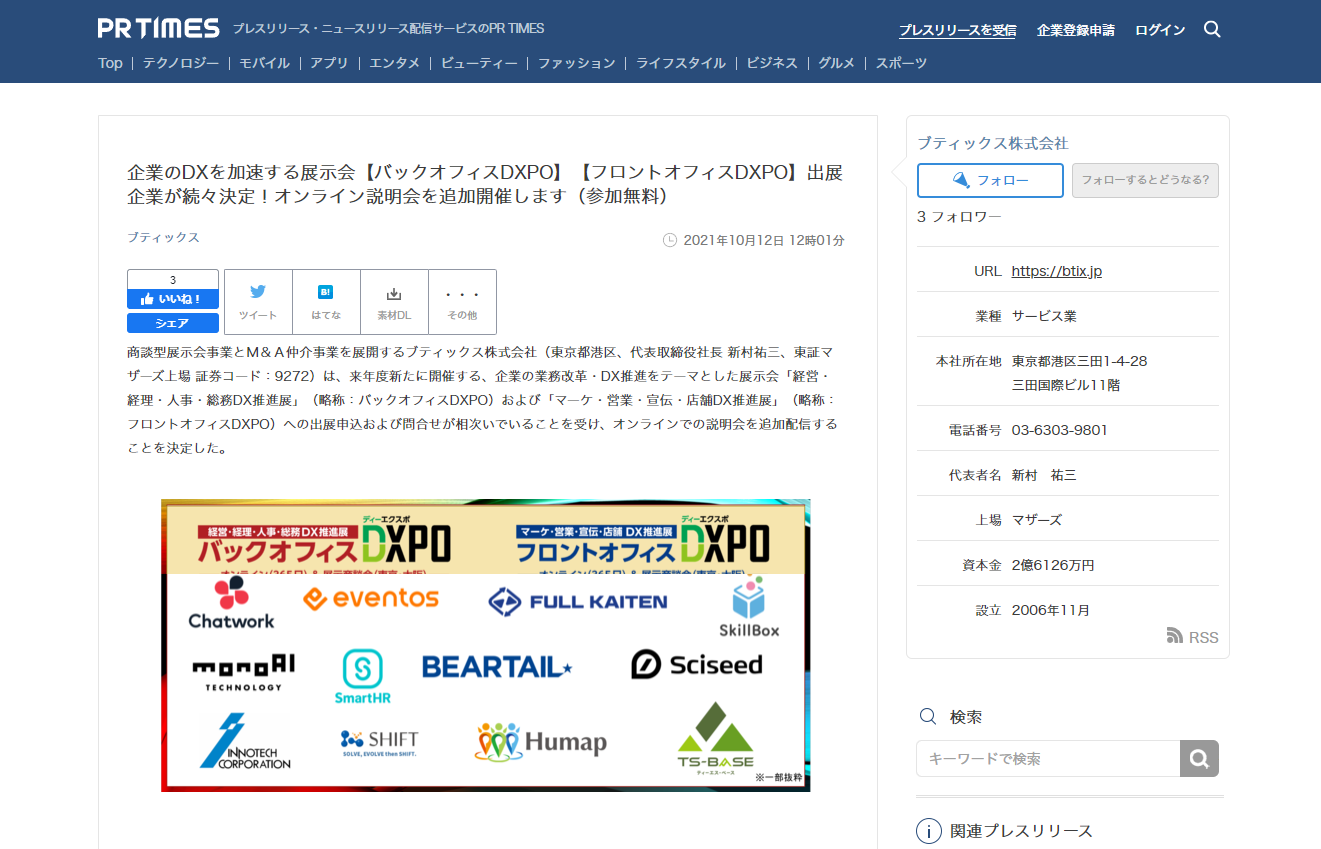The image size is (1321, 849).
Task: Focus the キーワードで検索 input field
Action: 1048,758
